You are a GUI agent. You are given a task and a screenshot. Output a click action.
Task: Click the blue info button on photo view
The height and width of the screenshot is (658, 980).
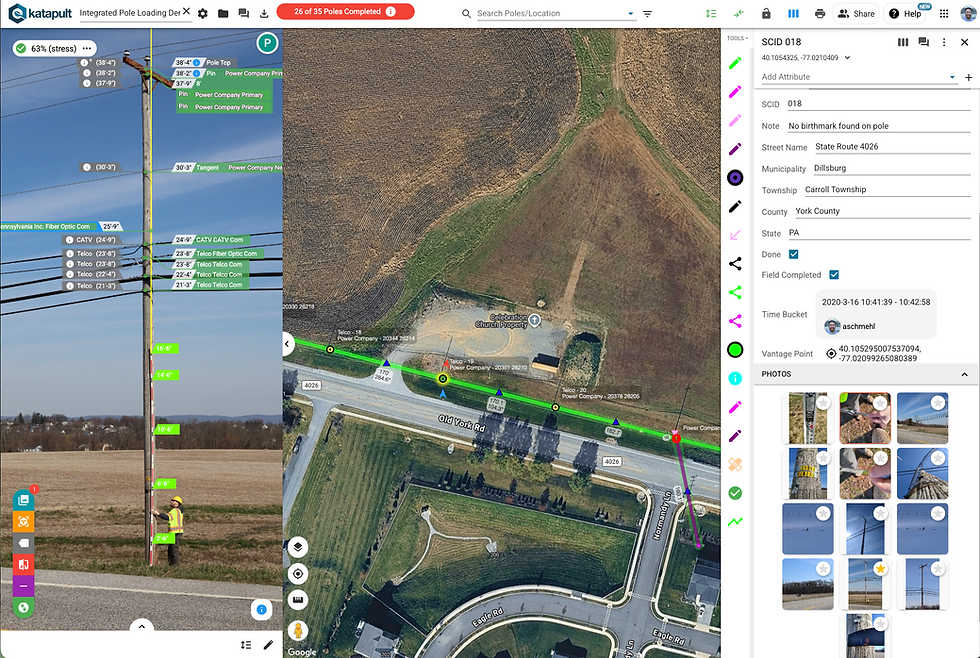coord(261,609)
